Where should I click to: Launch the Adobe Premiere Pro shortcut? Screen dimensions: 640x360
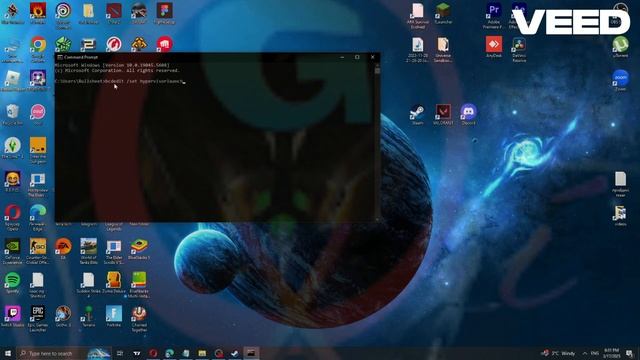[x=494, y=16]
